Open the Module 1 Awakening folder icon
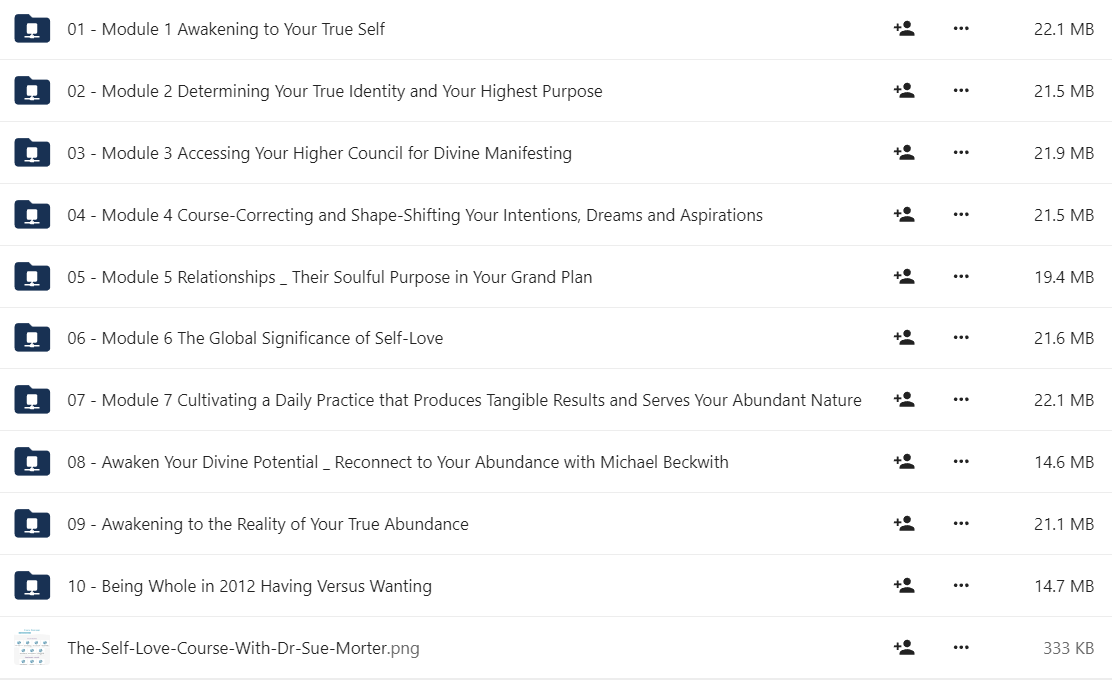 click(x=32, y=29)
